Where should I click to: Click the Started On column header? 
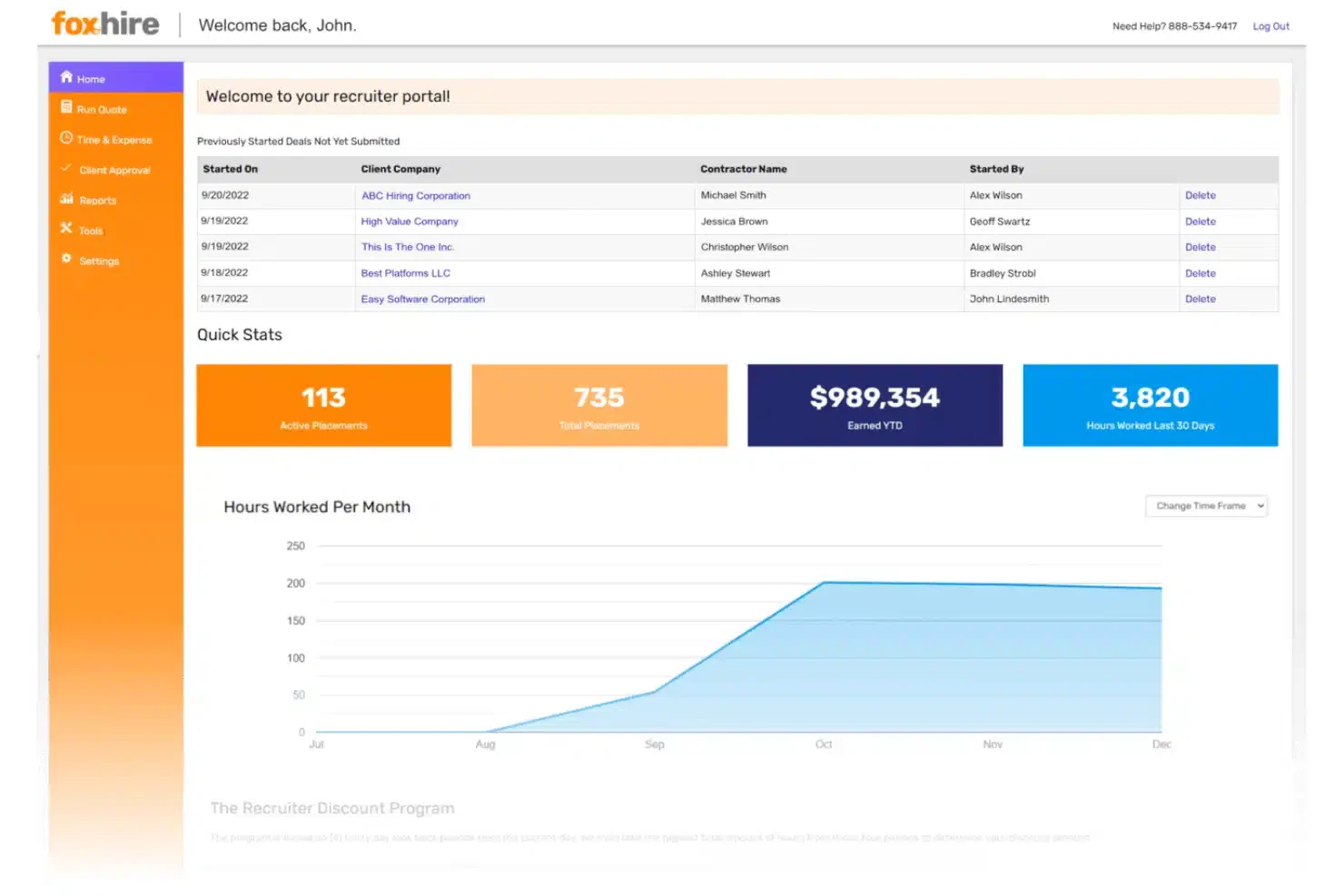coord(231,169)
